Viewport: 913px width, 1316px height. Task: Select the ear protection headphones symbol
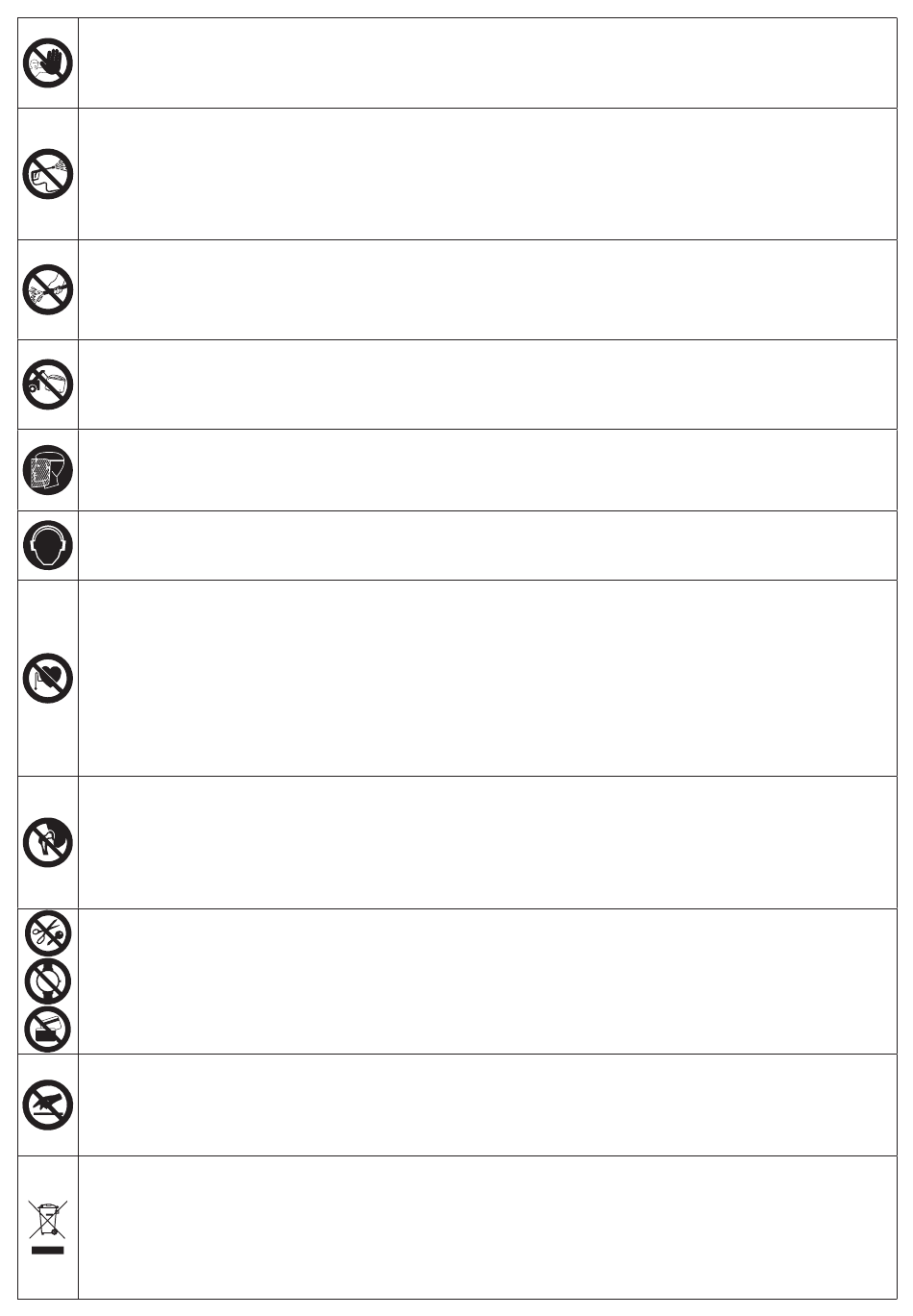point(48,546)
